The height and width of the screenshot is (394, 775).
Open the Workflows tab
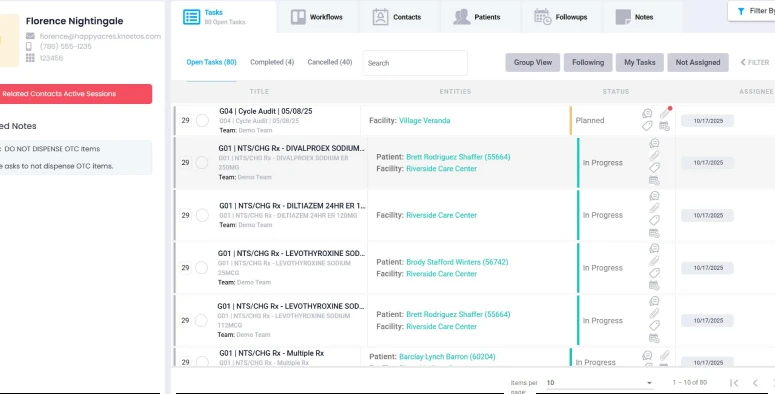point(317,17)
